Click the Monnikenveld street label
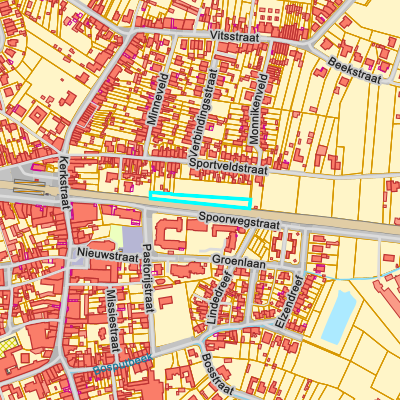 coord(259,109)
